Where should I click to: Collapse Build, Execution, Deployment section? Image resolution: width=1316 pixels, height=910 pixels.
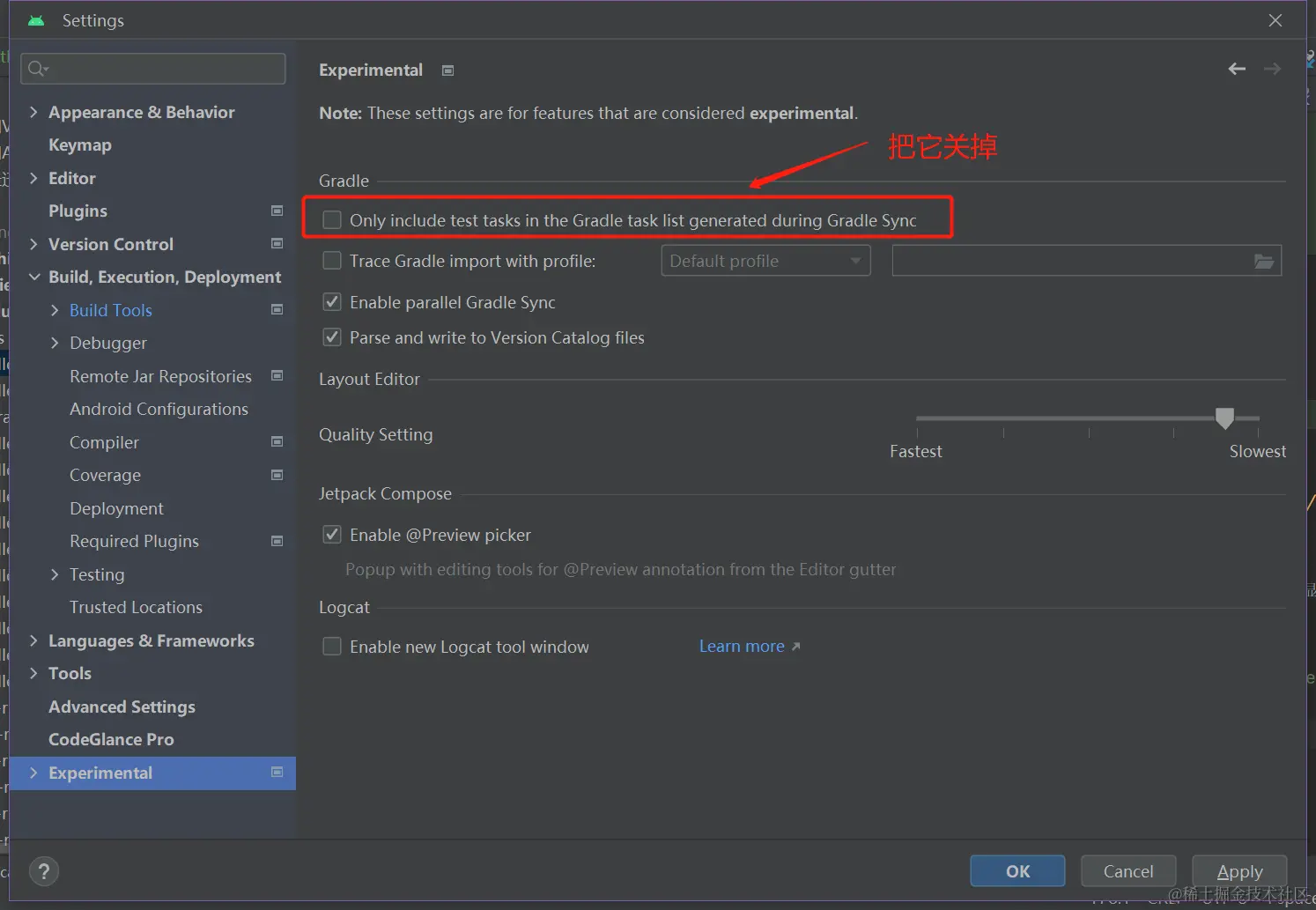[x=34, y=277]
